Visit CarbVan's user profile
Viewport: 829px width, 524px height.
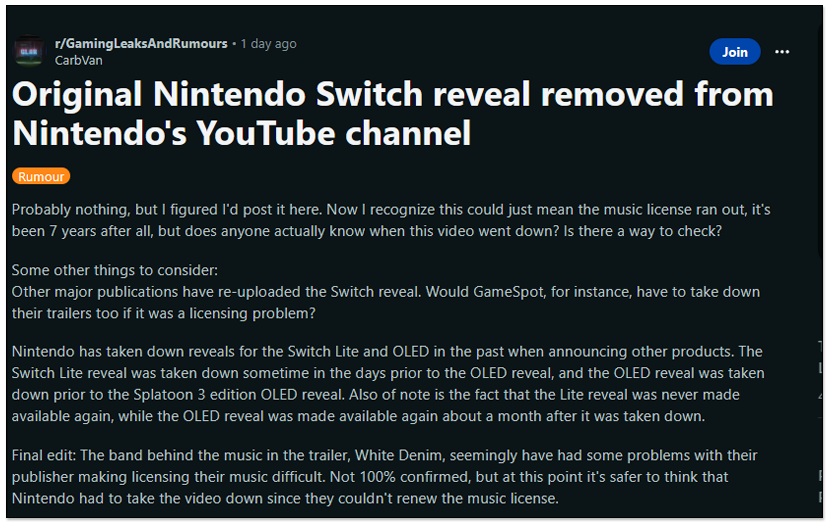tap(77, 60)
